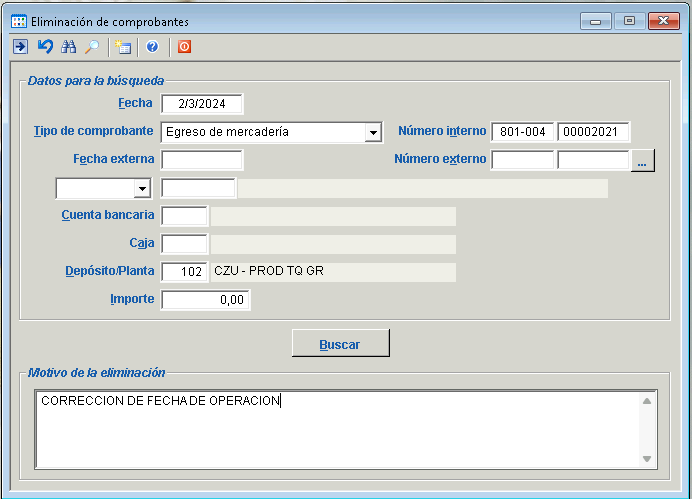
Task: Click the ellipsis button beside Número externo
Action: click(643, 160)
